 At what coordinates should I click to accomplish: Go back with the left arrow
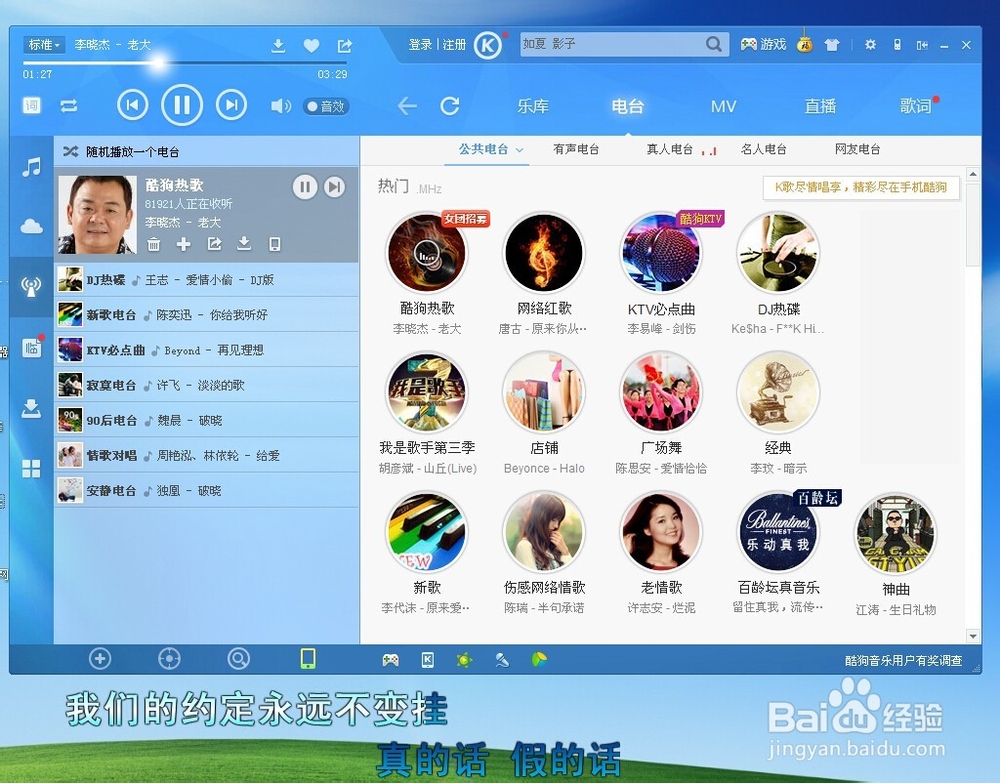[x=407, y=106]
